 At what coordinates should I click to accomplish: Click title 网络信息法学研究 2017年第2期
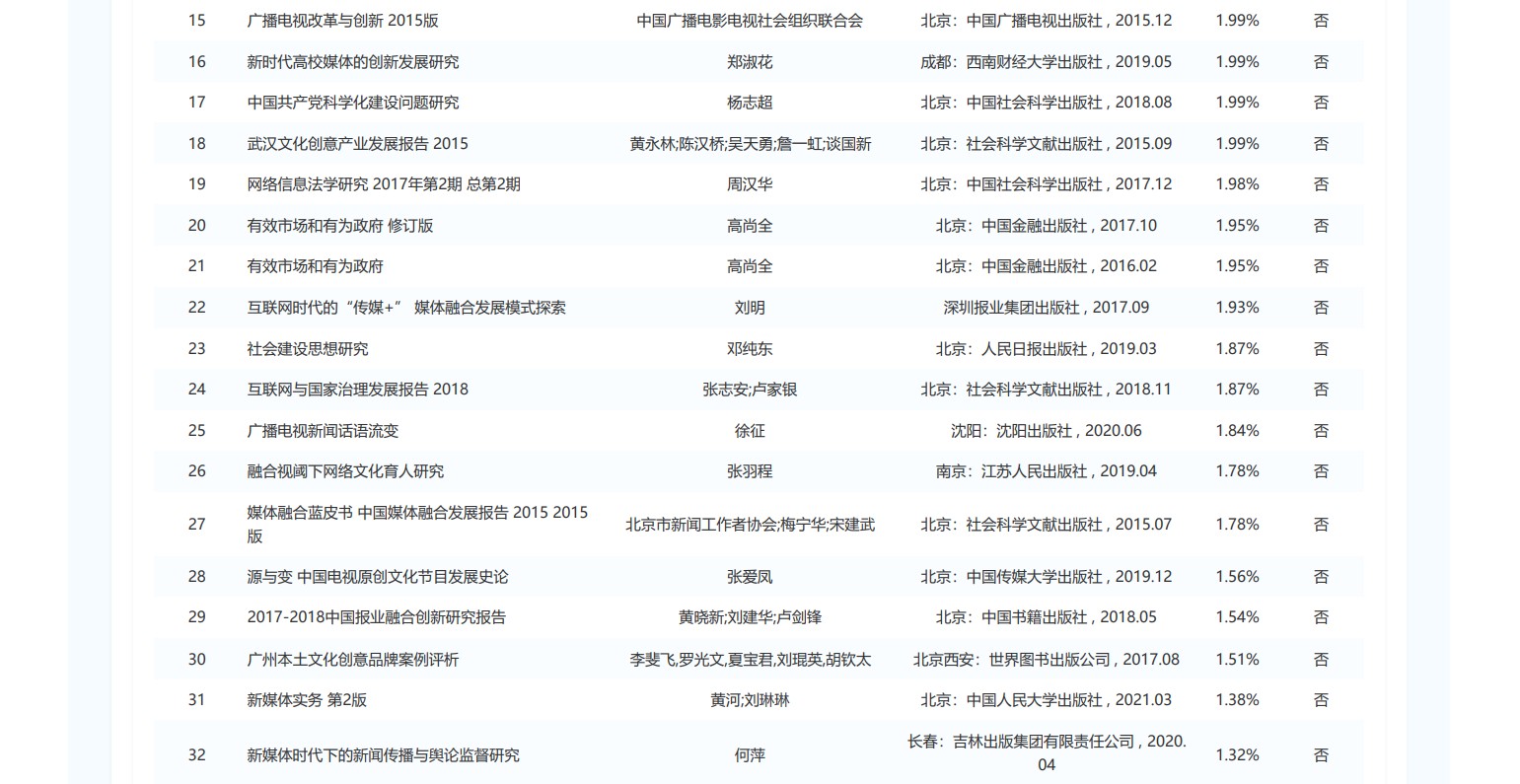pyautogui.click(x=383, y=184)
